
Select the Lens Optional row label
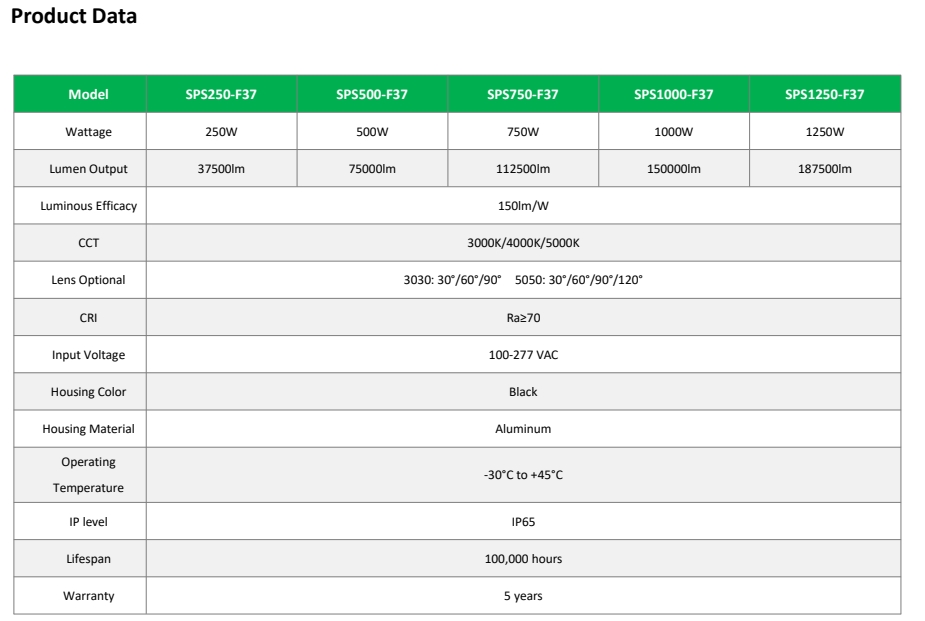[81, 280]
